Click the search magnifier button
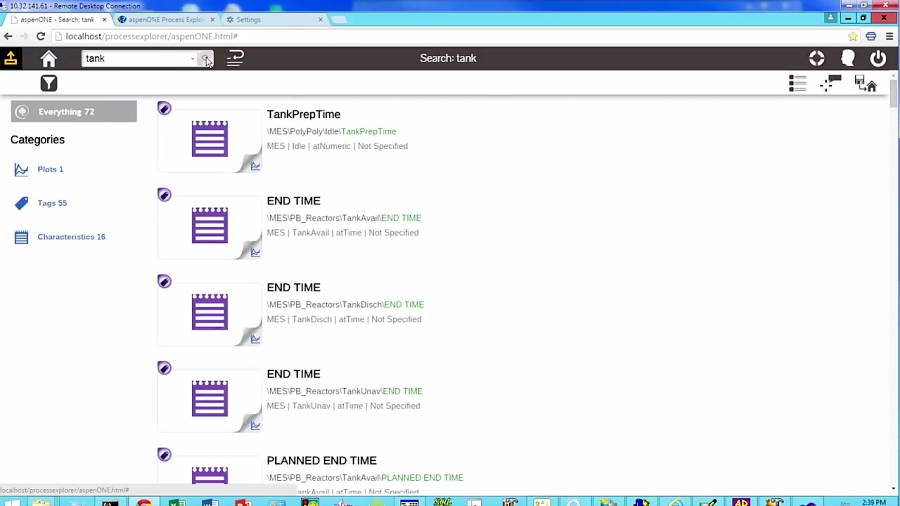Viewport: 900px width, 506px height. pos(205,59)
